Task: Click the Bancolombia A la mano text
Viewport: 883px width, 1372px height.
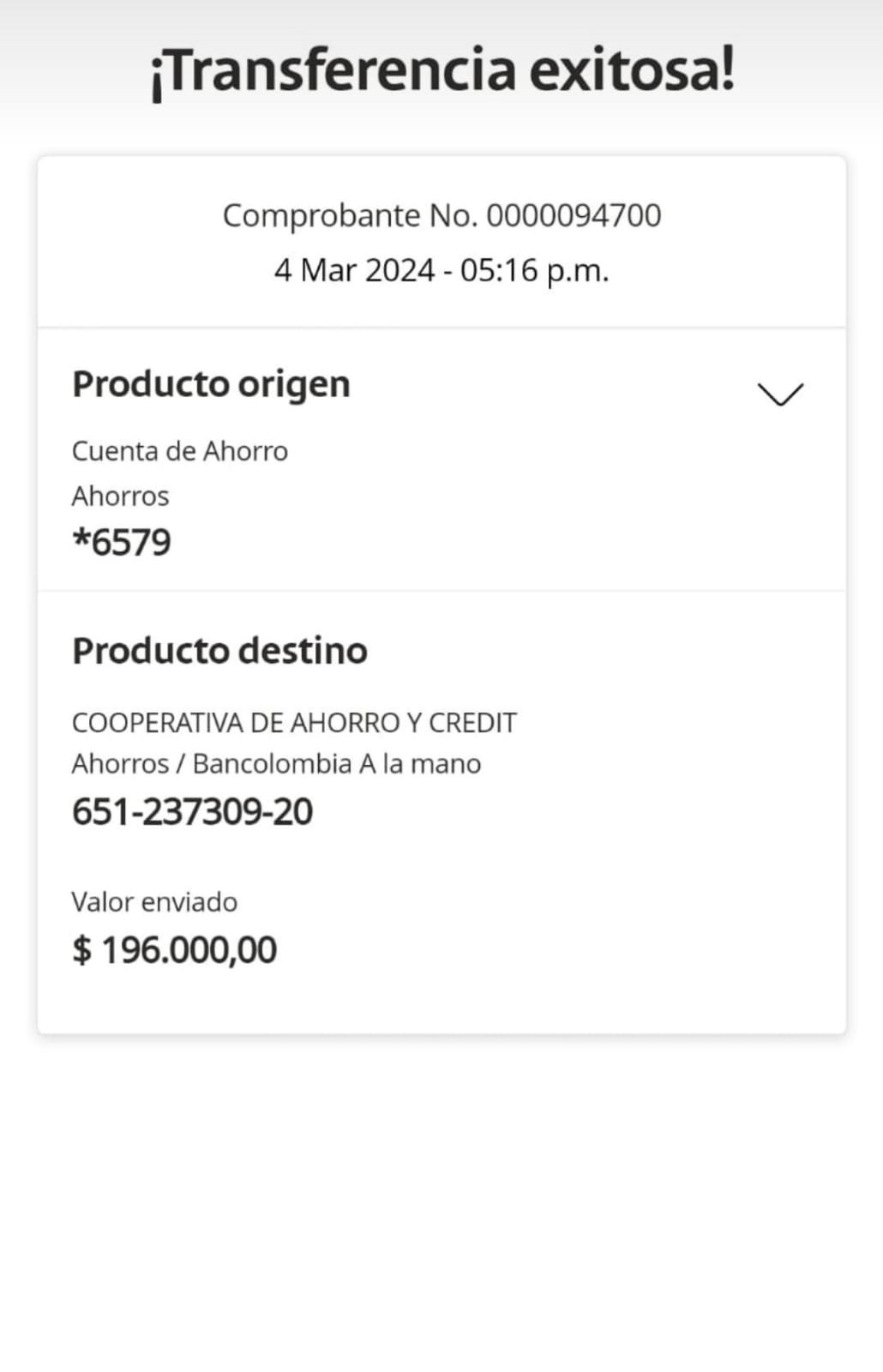Action: tap(336, 764)
